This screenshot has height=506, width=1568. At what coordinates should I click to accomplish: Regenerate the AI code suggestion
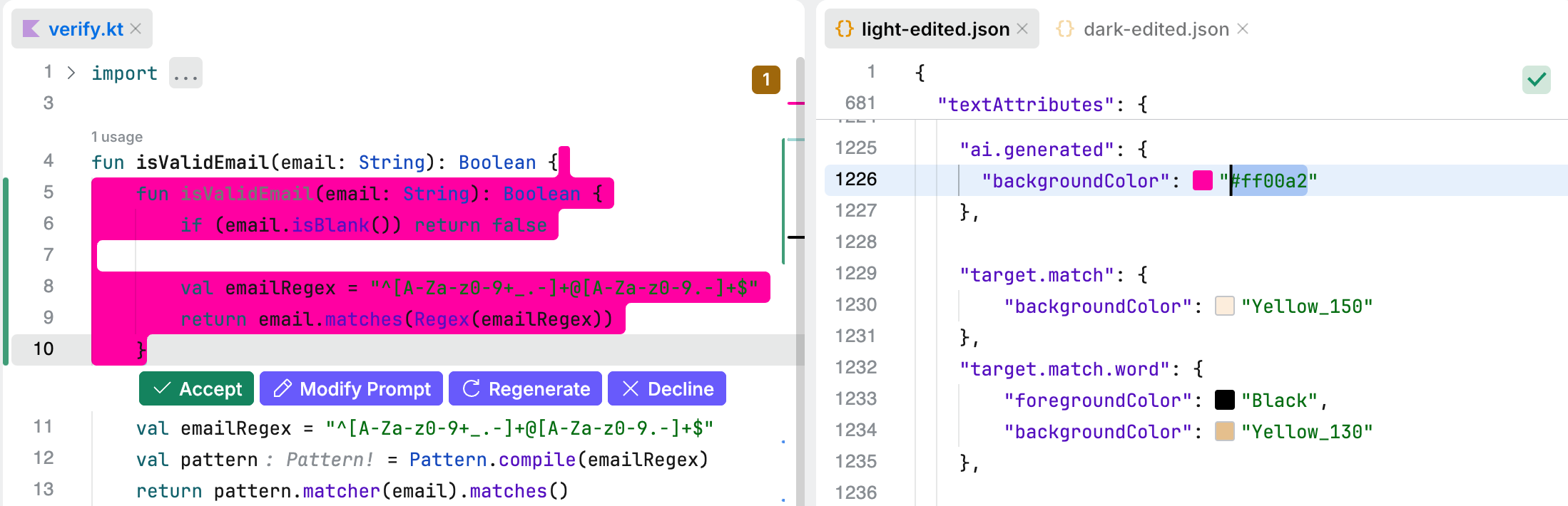tap(525, 389)
